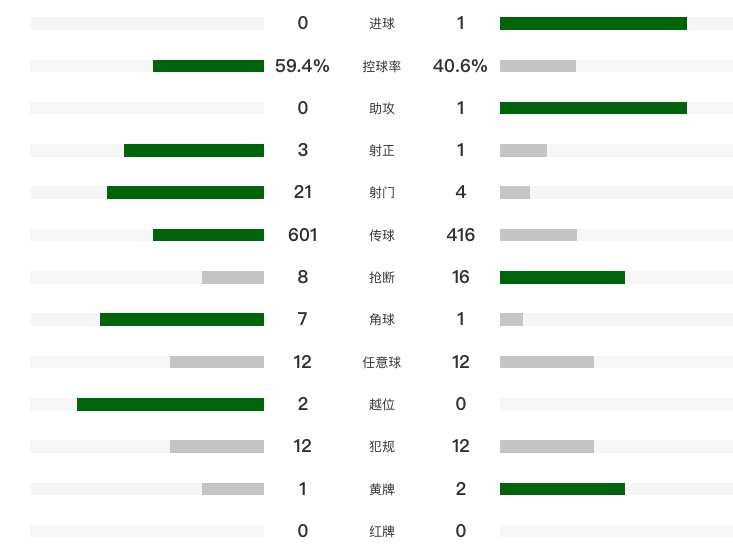
Task: Click the right team's green 进球 bar
Action: coord(593,24)
